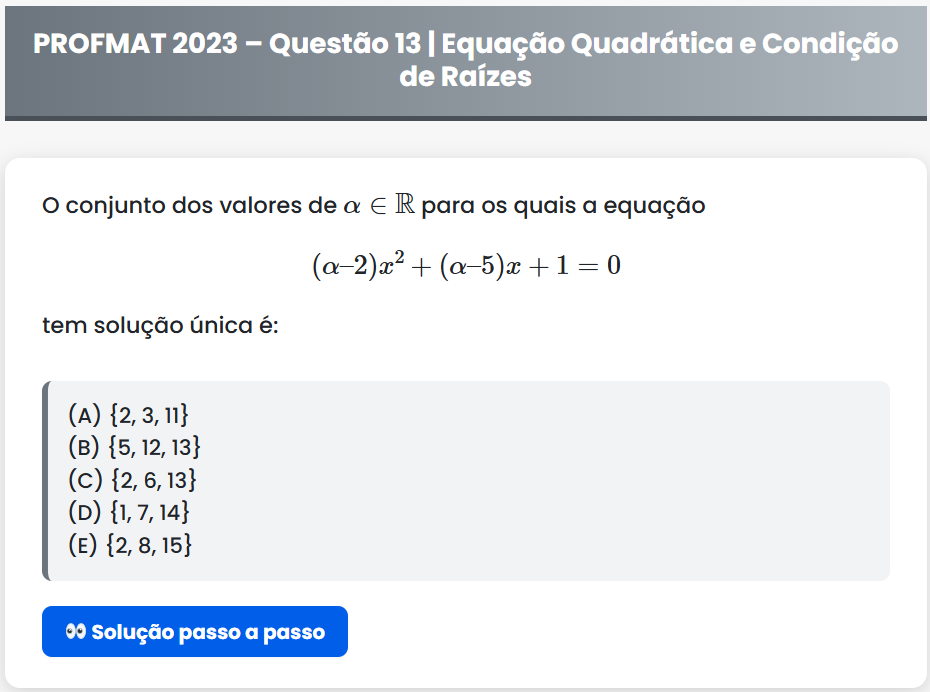Choose answer option (B) {5, 12, 13}
Screen dimensions: 930x692
135,447
